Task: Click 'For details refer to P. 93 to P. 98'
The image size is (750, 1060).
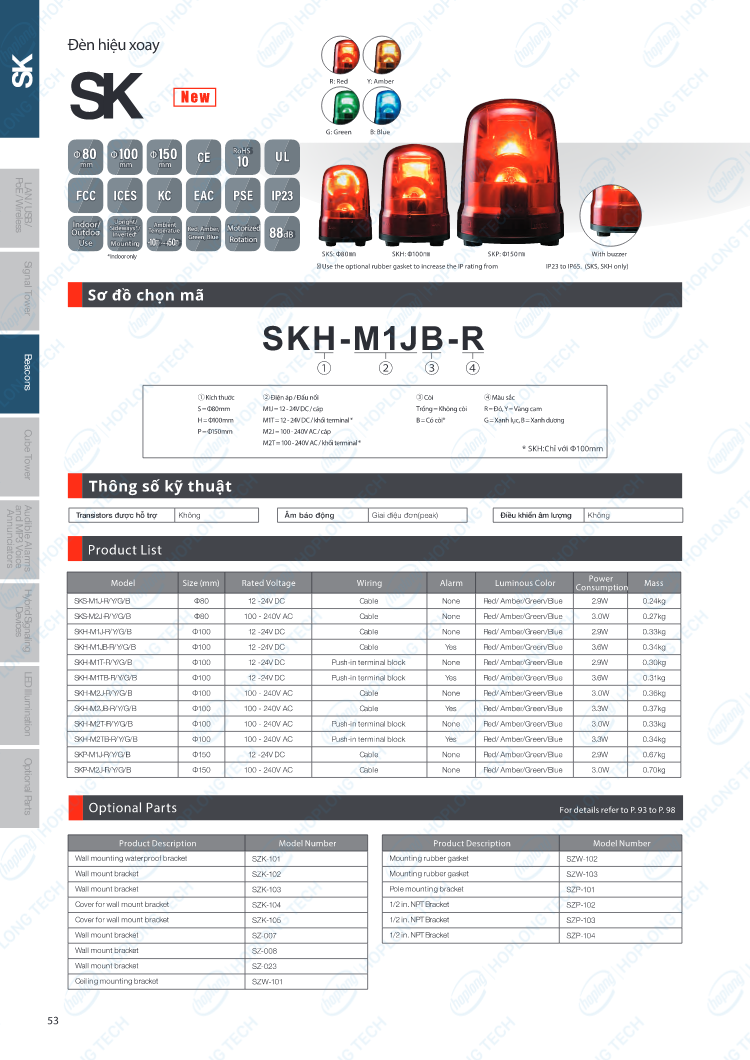Action: (x=617, y=810)
